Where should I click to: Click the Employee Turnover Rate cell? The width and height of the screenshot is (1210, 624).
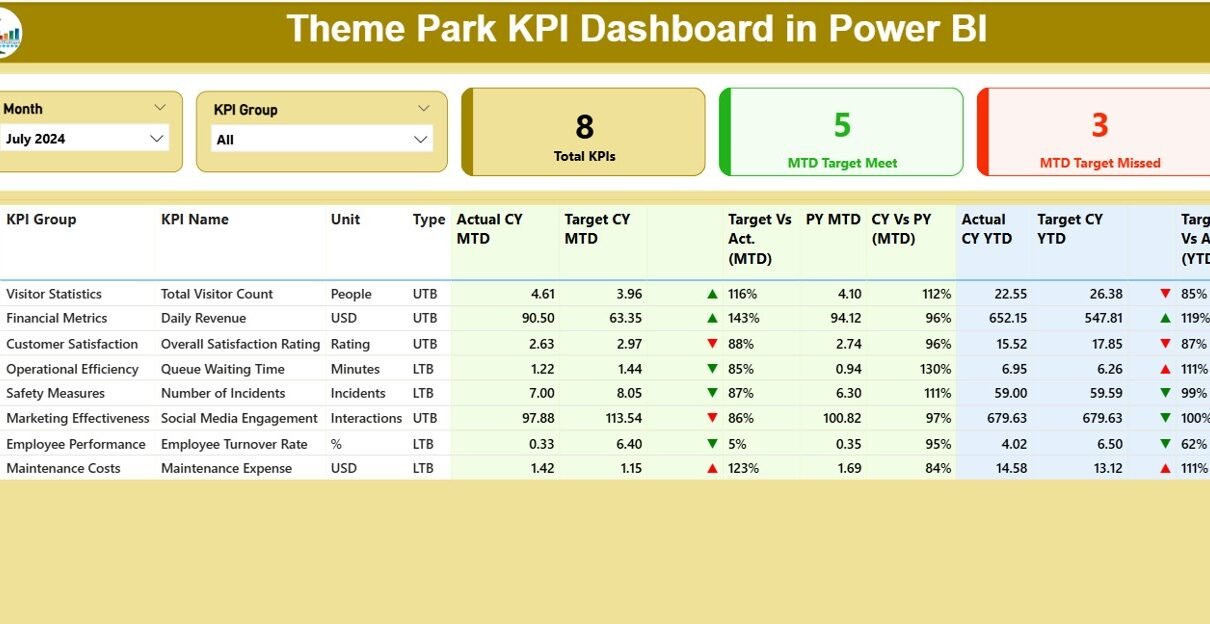pyautogui.click(x=235, y=444)
